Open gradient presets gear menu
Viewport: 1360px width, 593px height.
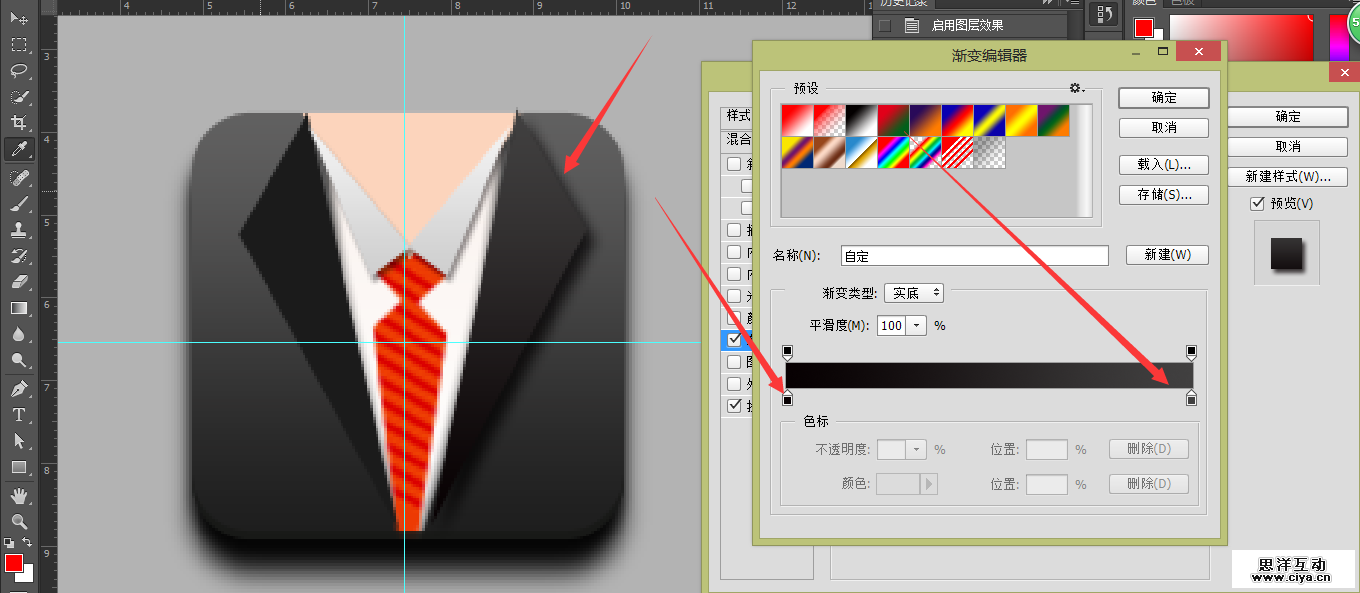1077,88
